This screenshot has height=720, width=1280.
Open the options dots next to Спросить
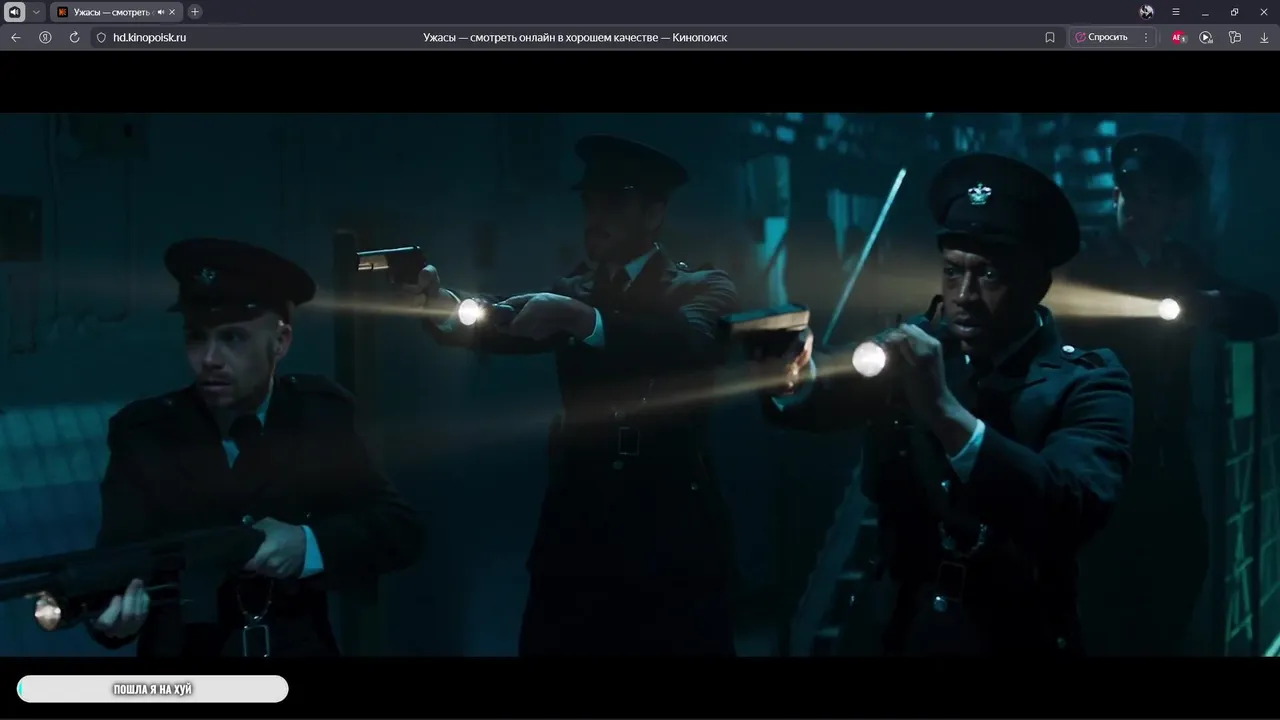[1146, 37]
